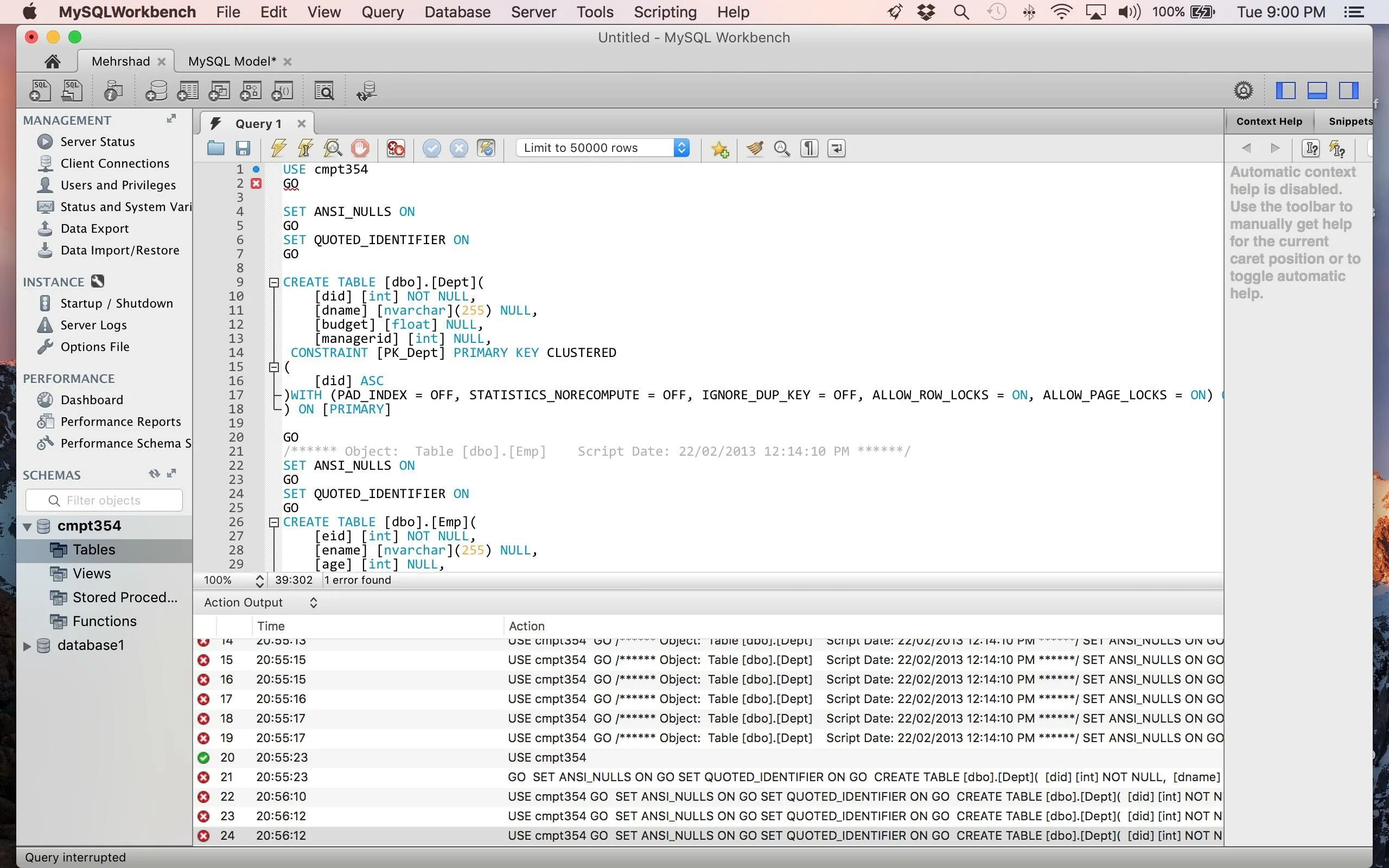Toggle auto-commit mode button
The image size is (1389, 868).
[486, 148]
